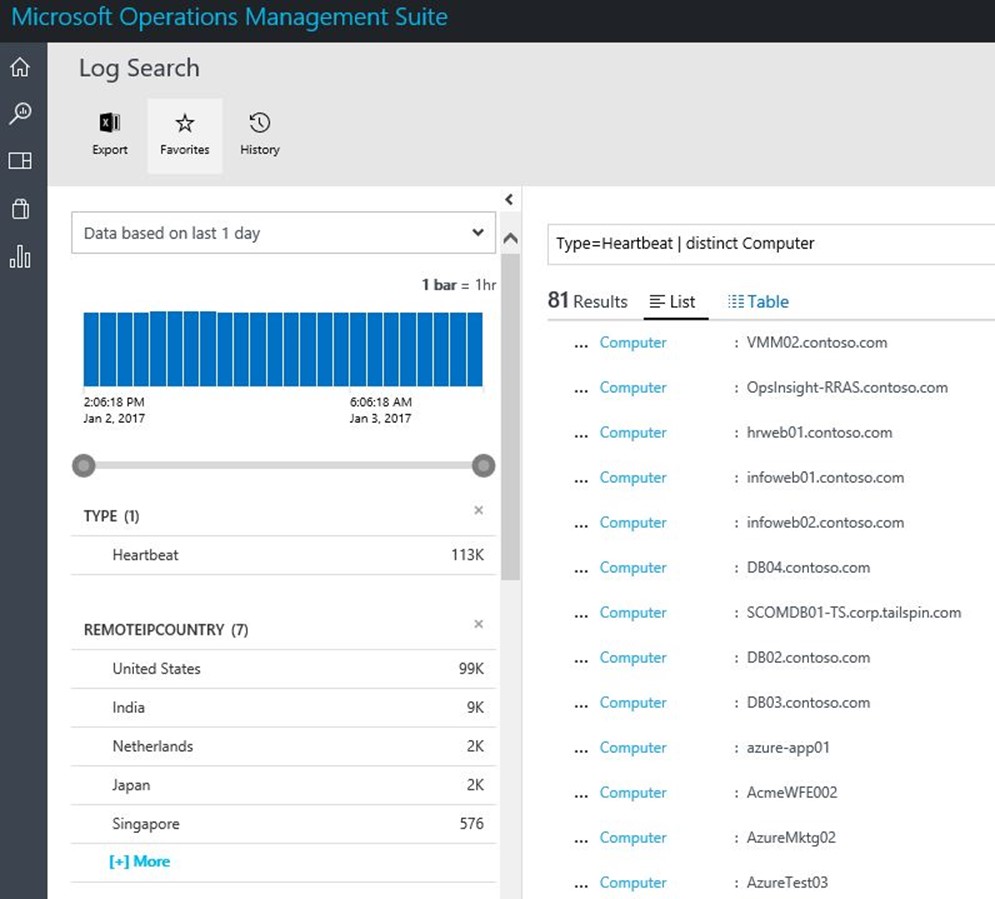Image resolution: width=995 pixels, height=899 pixels.
Task: Expand the SCOMDB01-TS.corp.tailspin.com result row
Action: (581, 614)
